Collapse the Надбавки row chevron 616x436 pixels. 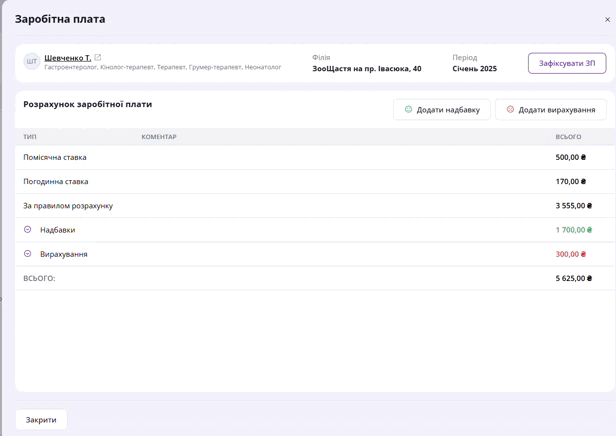(28, 229)
